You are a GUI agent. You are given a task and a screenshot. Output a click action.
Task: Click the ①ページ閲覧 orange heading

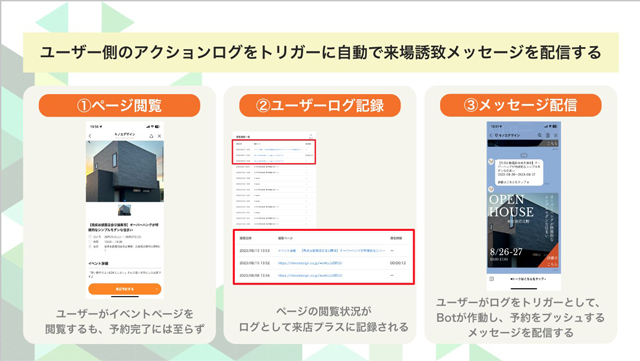click(x=120, y=105)
